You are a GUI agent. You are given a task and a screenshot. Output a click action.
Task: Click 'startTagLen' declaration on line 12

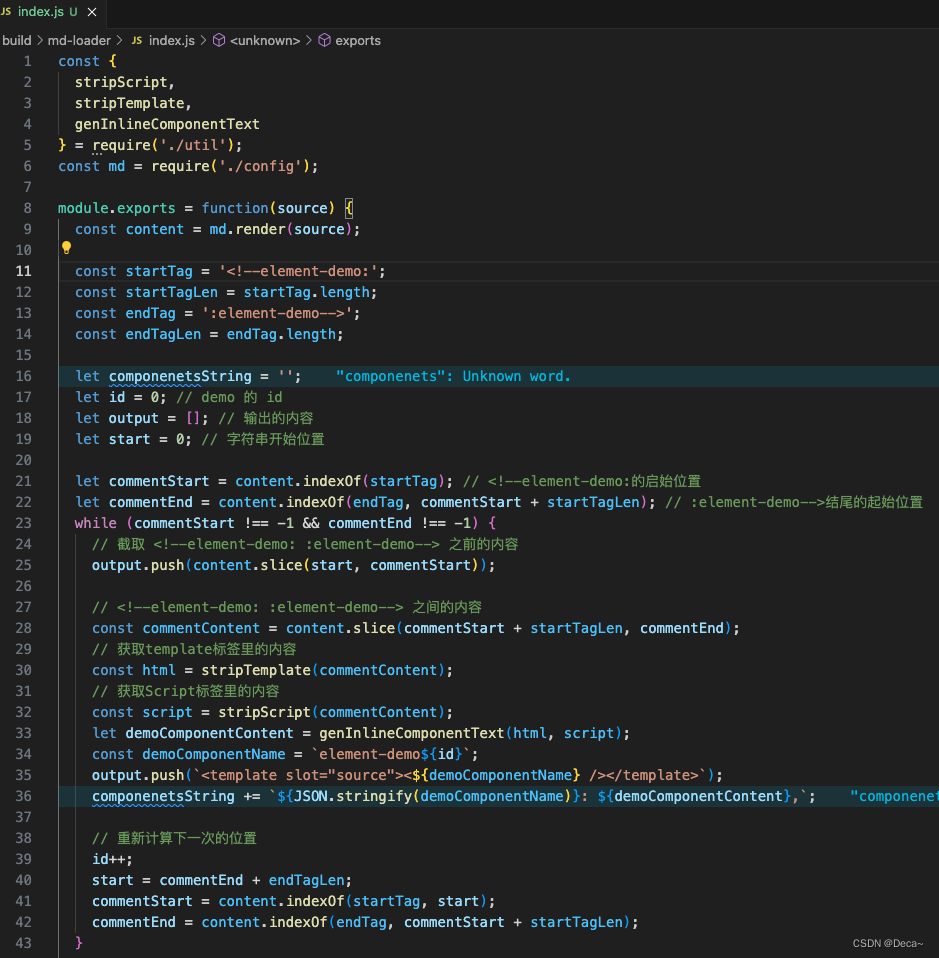coord(172,292)
